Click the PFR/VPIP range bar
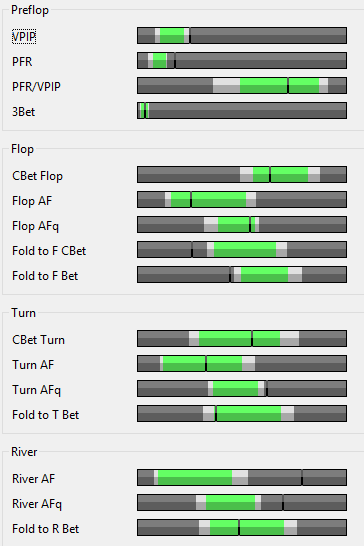Viewport: 364px width, 546px height. 242,86
